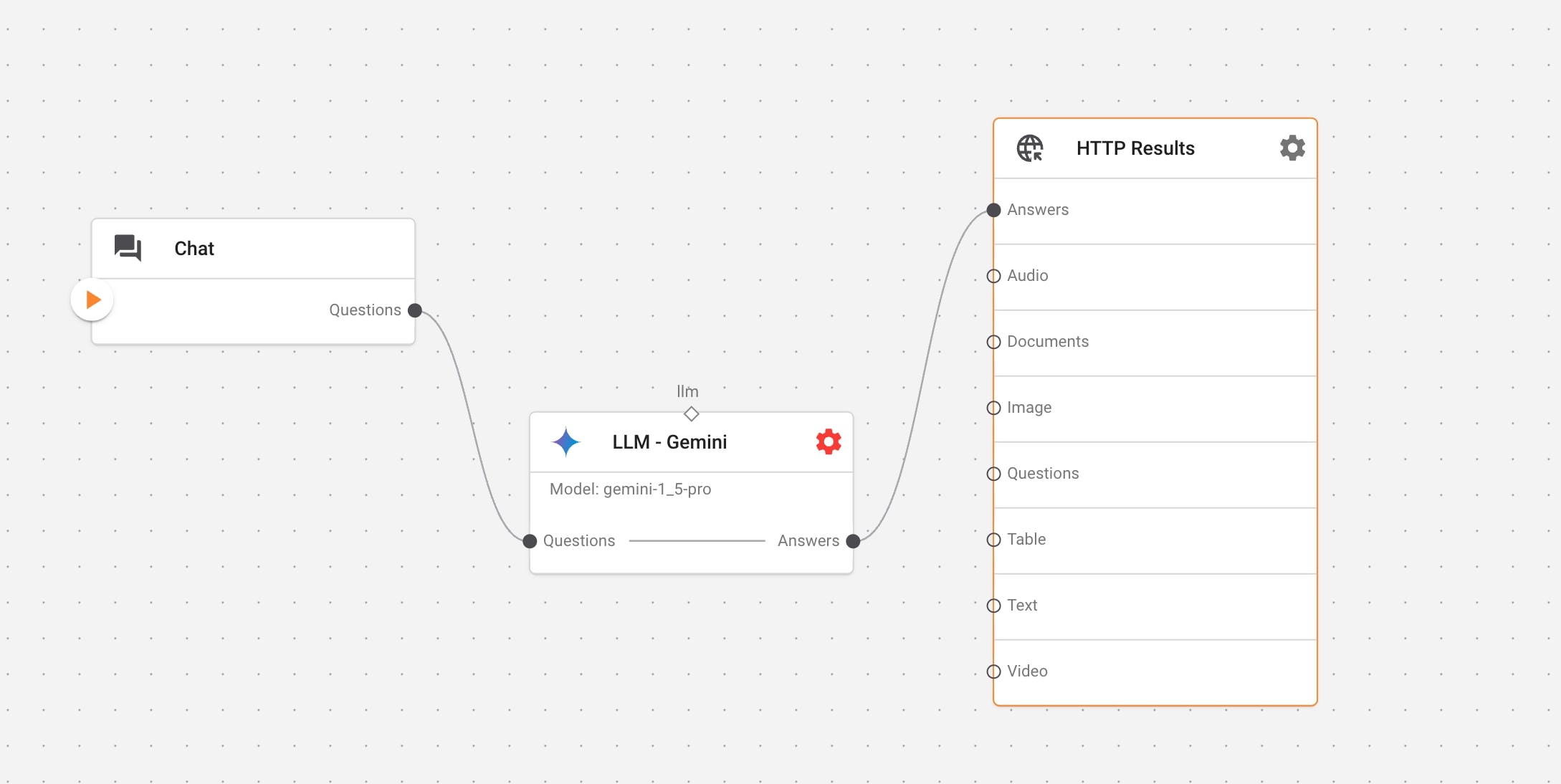Click the Table input port circle
Screen dimensions: 1561x784
(x=993, y=540)
